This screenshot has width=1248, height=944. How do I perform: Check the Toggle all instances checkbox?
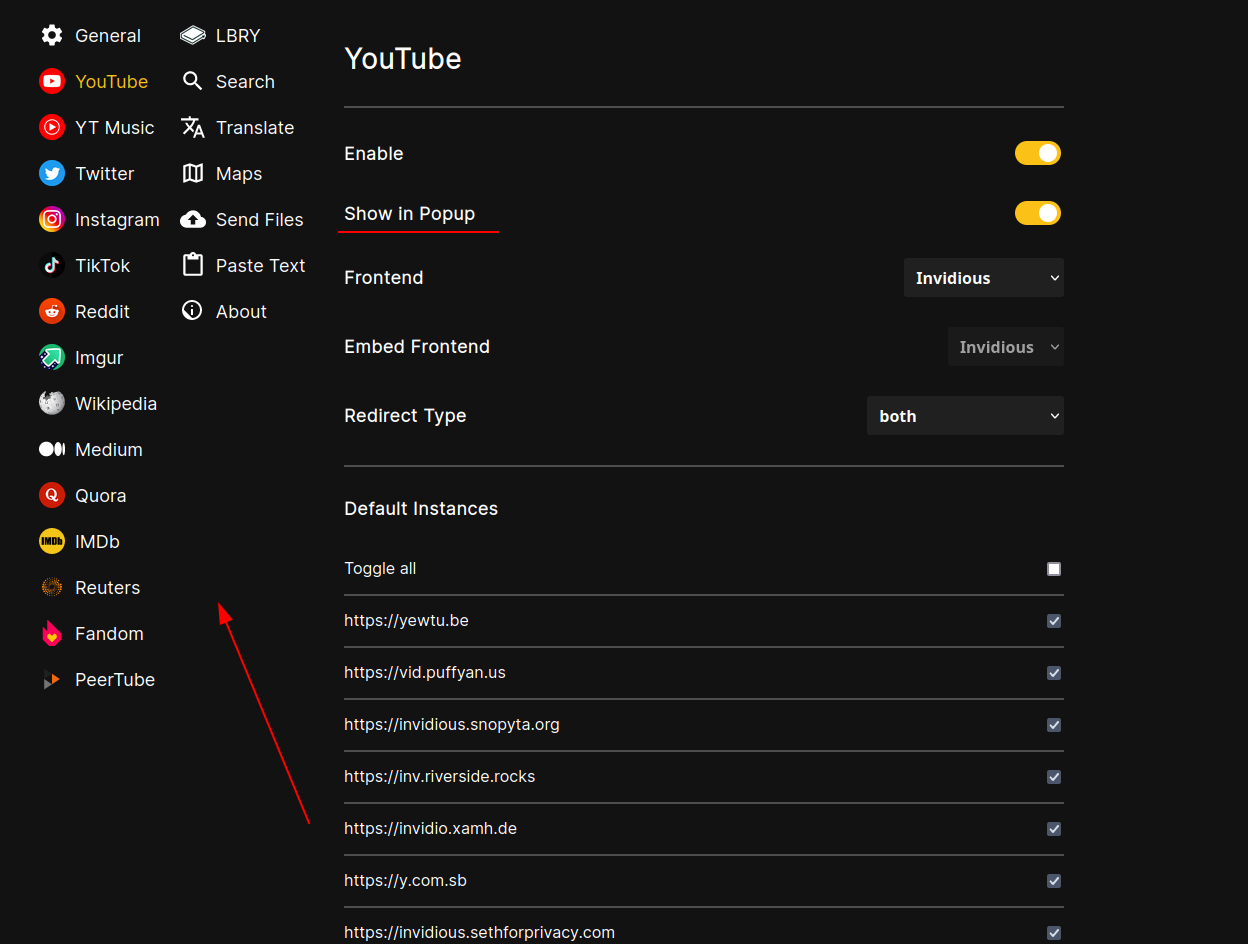tap(1053, 568)
